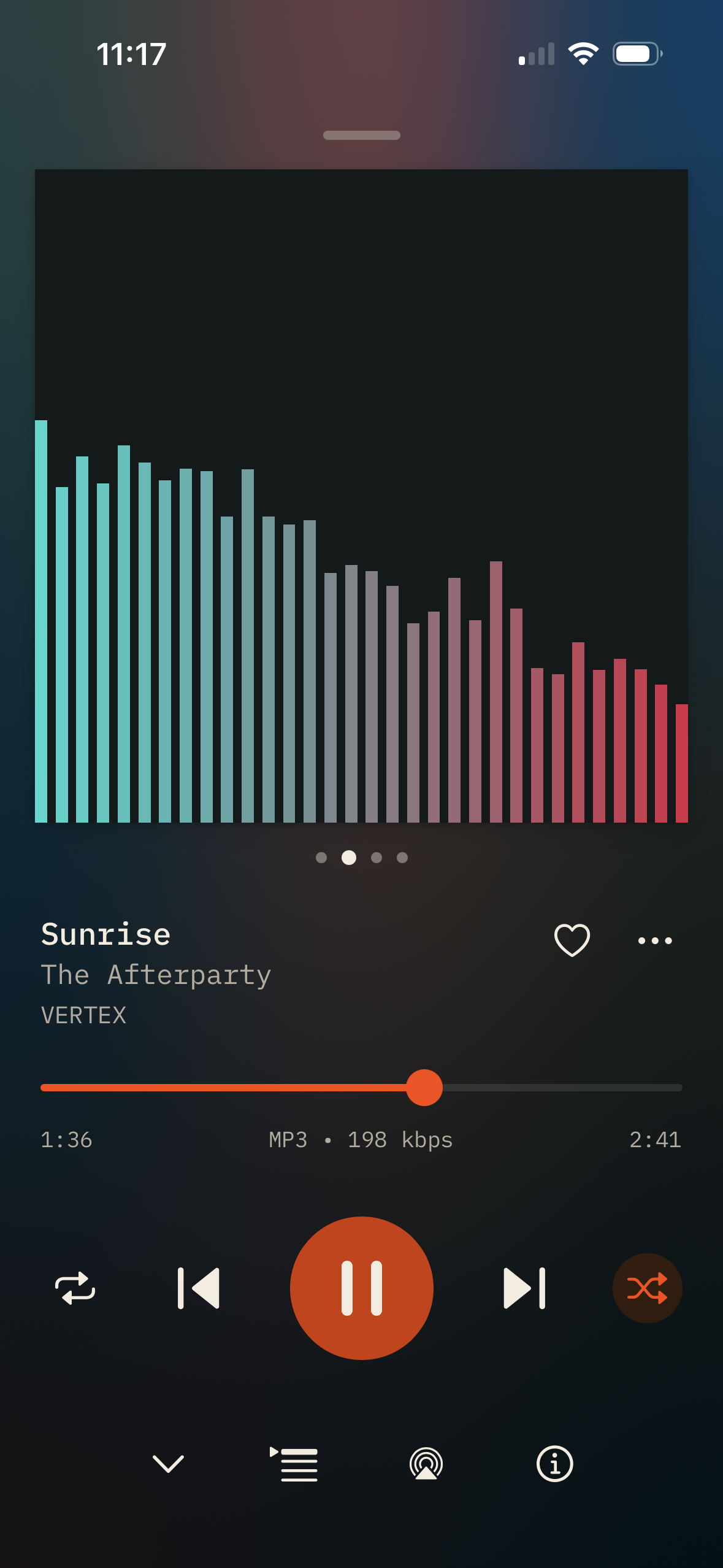Open the play queue list
The image size is (723, 1568).
(x=294, y=1464)
